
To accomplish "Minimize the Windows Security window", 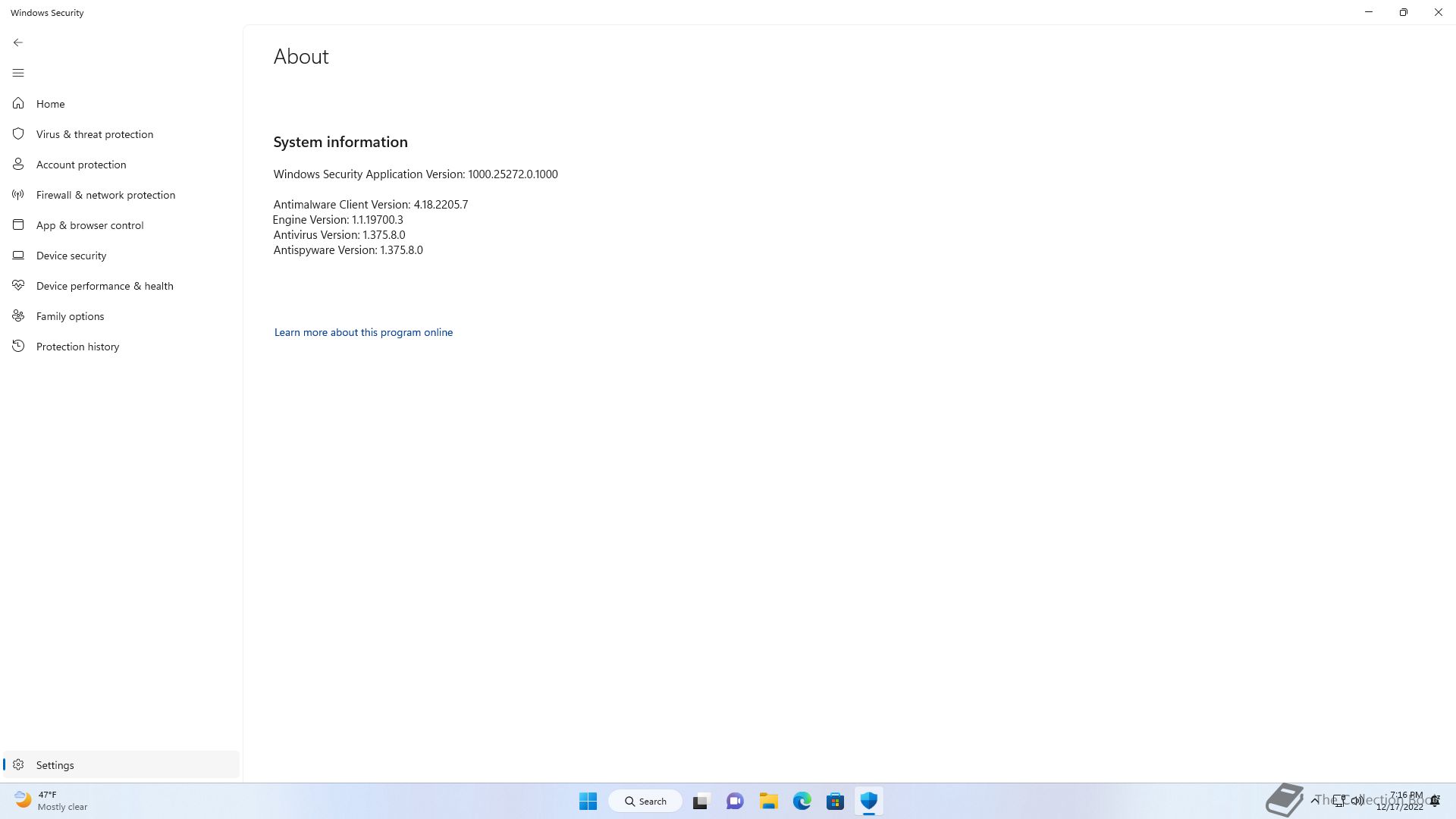I will 1369,12.
